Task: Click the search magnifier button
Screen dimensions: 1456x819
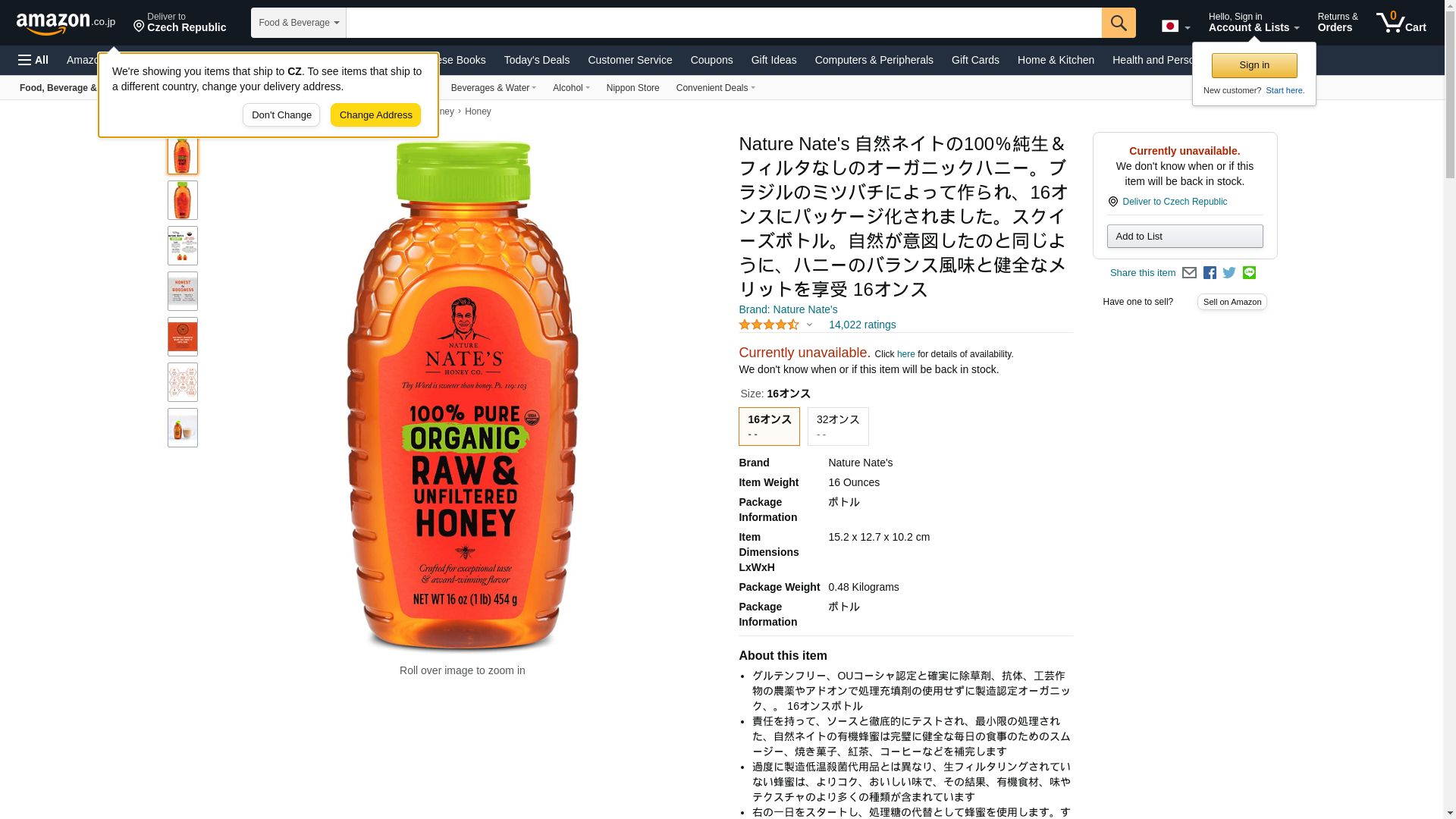Action: (x=1119, y=23)
